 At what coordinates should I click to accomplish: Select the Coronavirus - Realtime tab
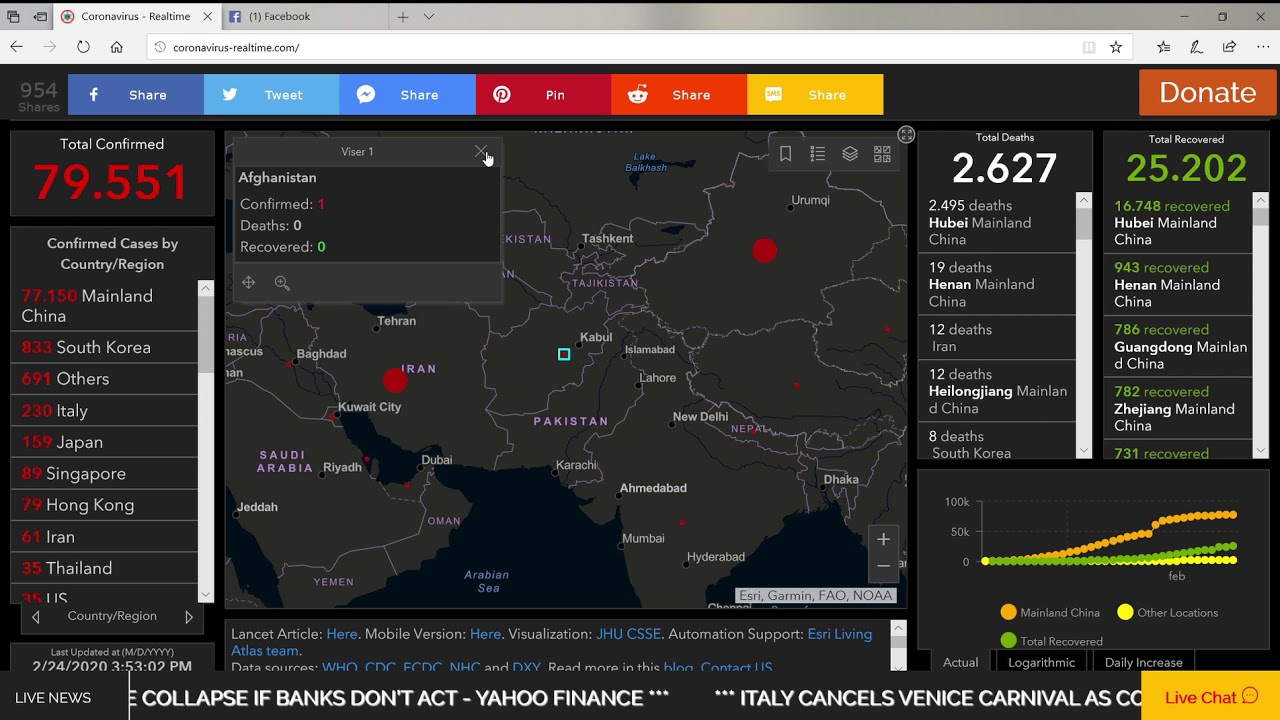click(x=136, y=17)
